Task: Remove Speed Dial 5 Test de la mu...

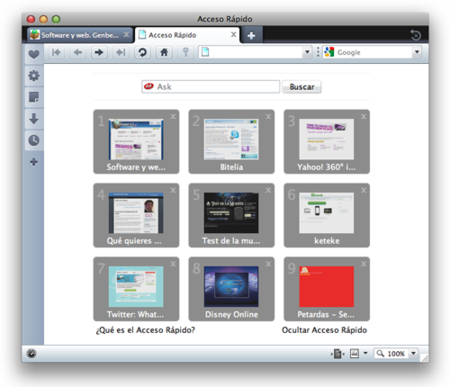Action: pyautogui.click(x=268, y=190)
